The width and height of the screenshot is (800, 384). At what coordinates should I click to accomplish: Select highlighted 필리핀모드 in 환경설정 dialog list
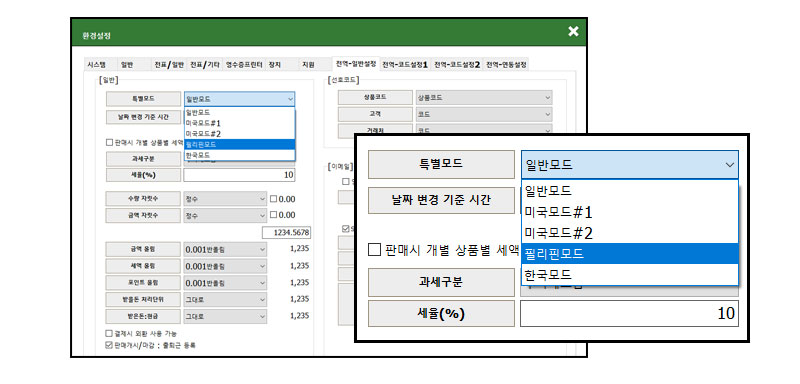pos(239,144)
